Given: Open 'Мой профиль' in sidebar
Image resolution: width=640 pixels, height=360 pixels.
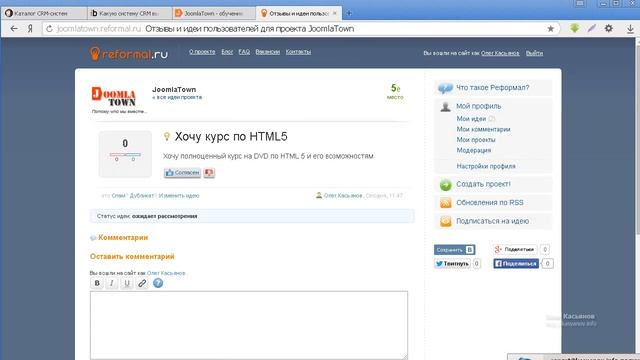Looking at the screenshot, I should (x=478, y=106).
